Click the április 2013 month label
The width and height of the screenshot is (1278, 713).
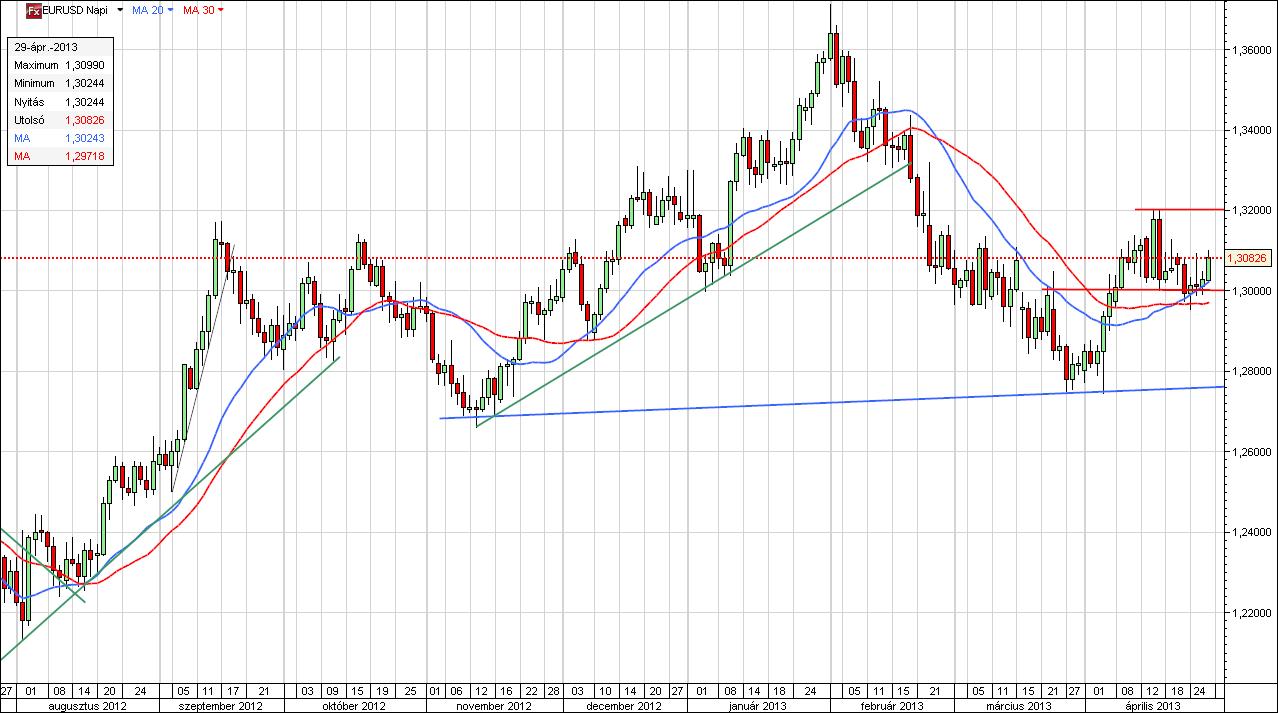pos(1153,705)
